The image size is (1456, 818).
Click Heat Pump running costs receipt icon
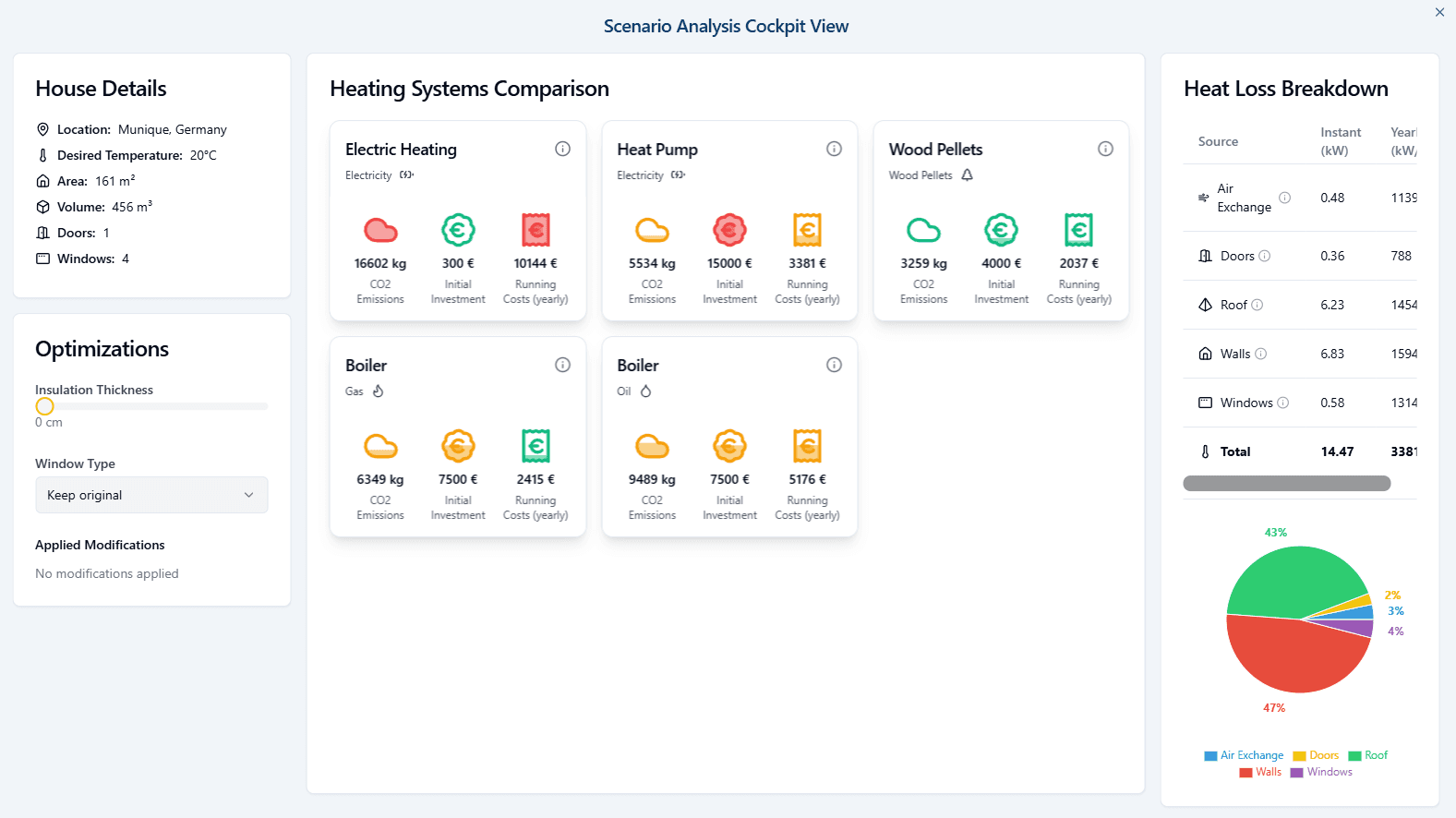(x=807, y=230)
